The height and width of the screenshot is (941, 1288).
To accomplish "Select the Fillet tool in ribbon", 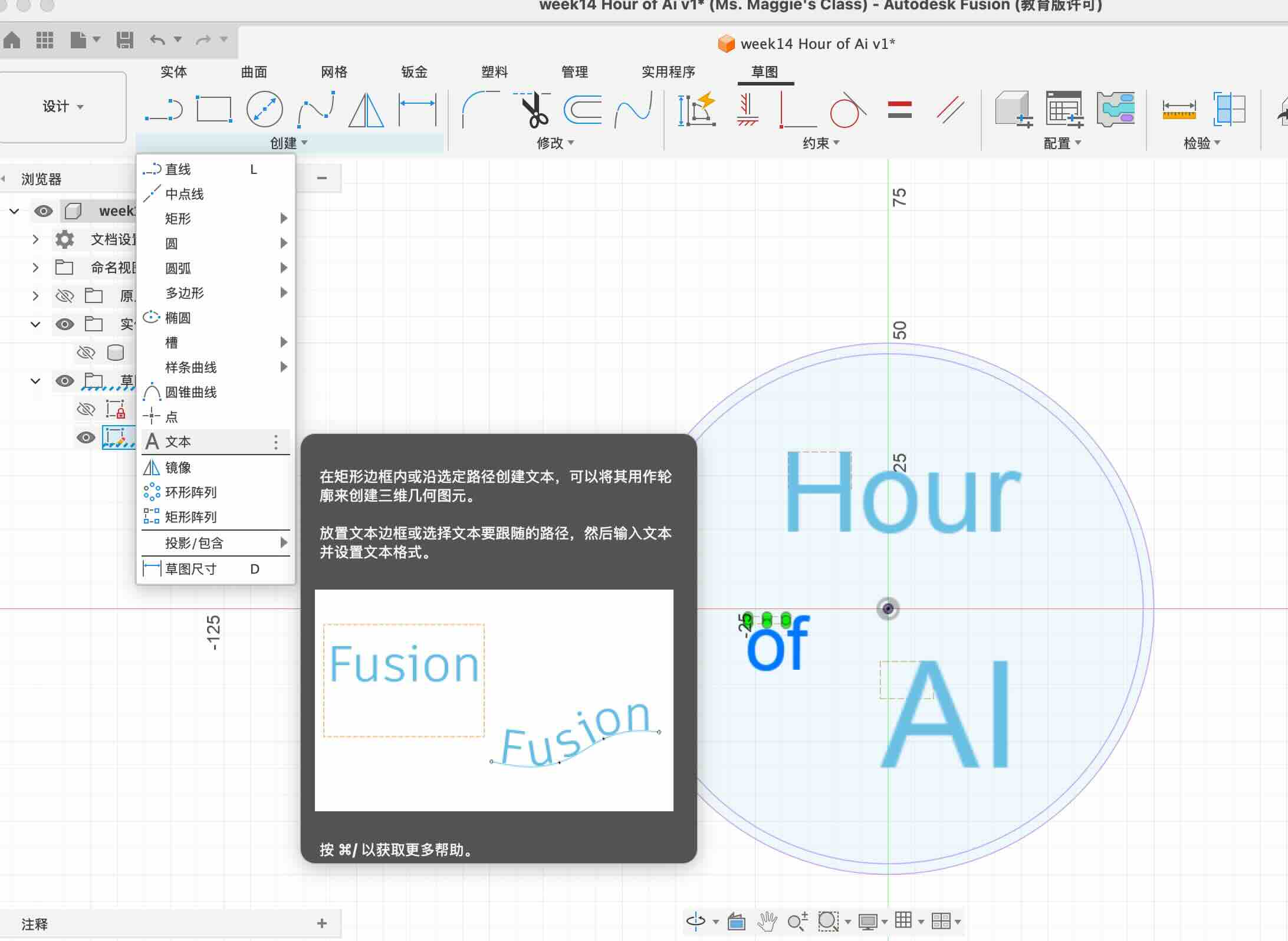I will pyautogui.click(x=481, y=110).
